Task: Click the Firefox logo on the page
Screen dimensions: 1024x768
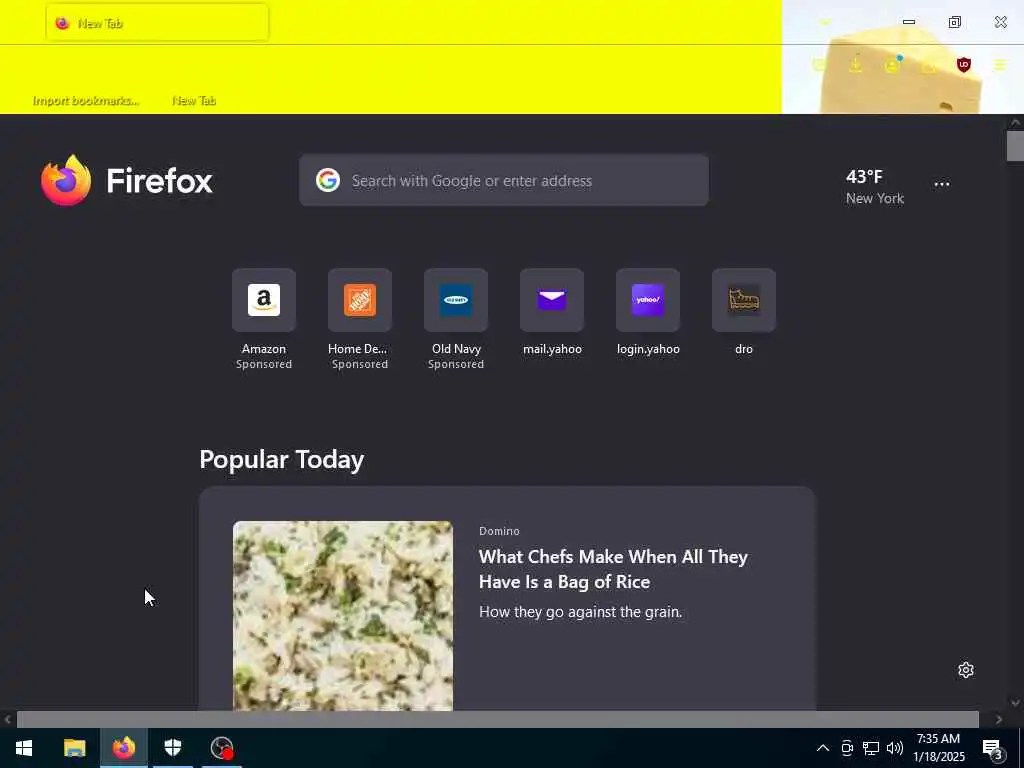Action: tap(127, 180)
